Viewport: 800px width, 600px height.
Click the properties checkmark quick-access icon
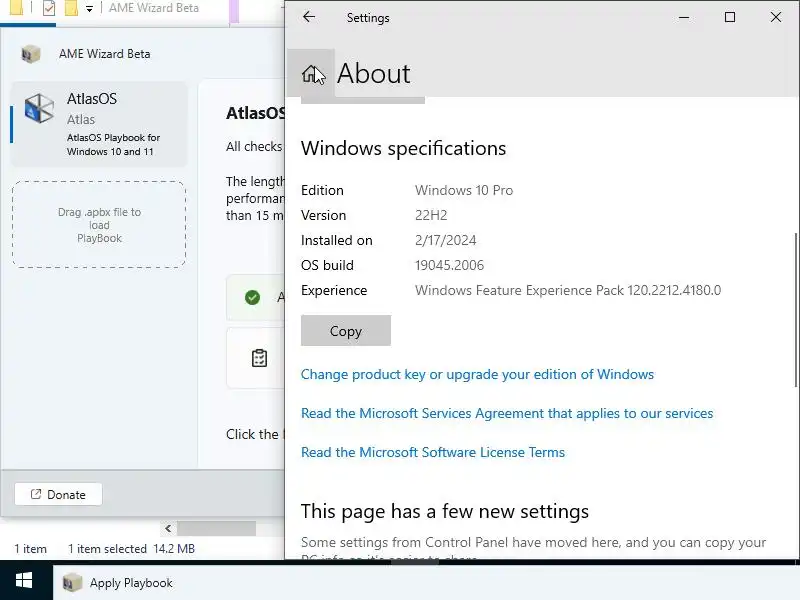49,8
